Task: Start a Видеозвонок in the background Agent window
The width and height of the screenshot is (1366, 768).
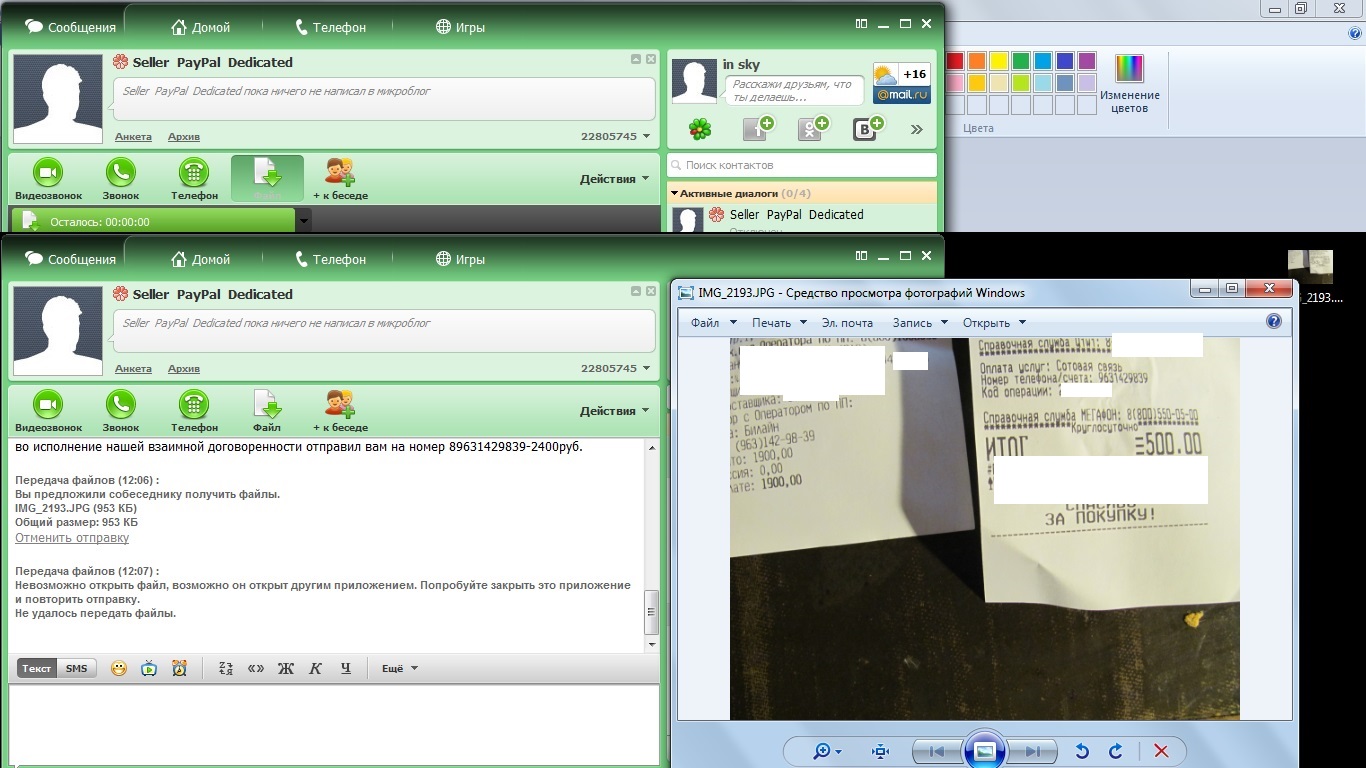Action: (x=48, y=179)
